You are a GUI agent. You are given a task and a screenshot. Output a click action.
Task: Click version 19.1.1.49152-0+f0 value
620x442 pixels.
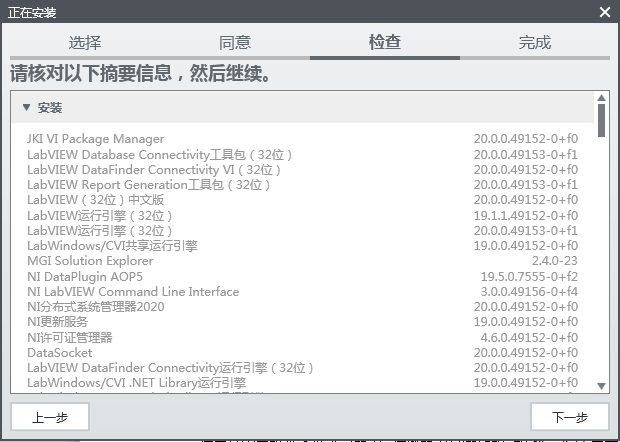pos(526,215)
